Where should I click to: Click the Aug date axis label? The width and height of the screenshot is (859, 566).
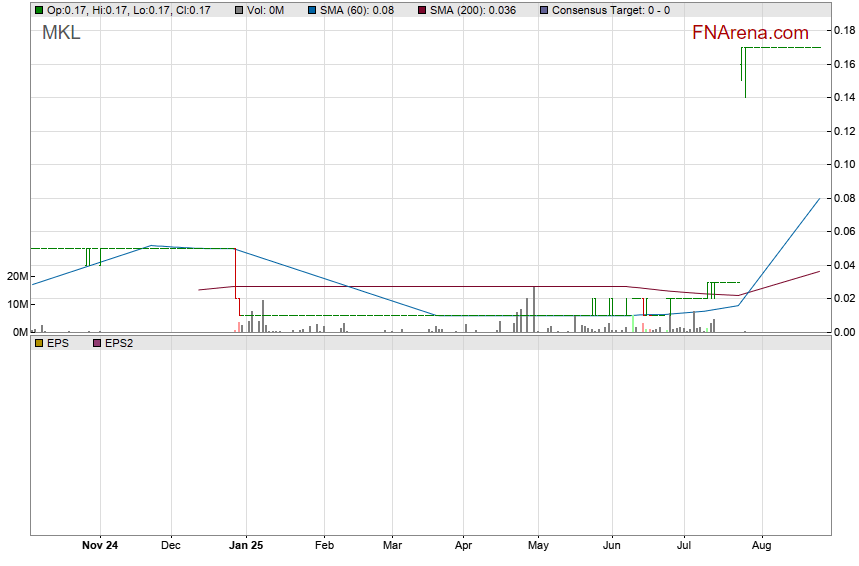[x=761, y=546]
